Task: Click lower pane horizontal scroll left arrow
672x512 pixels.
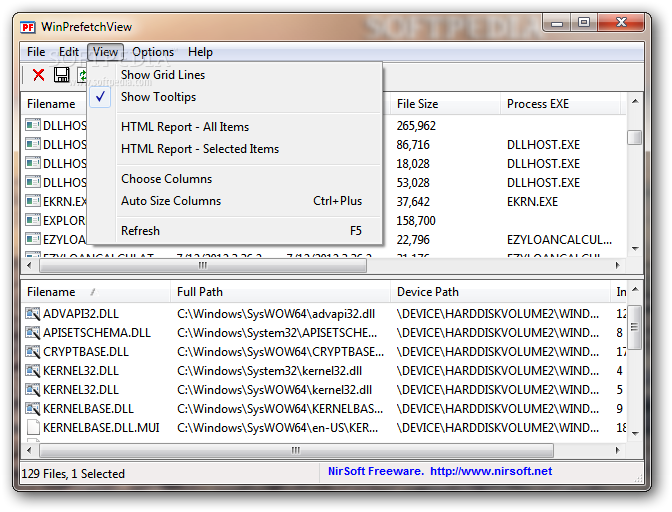Action: coord(29,451)
